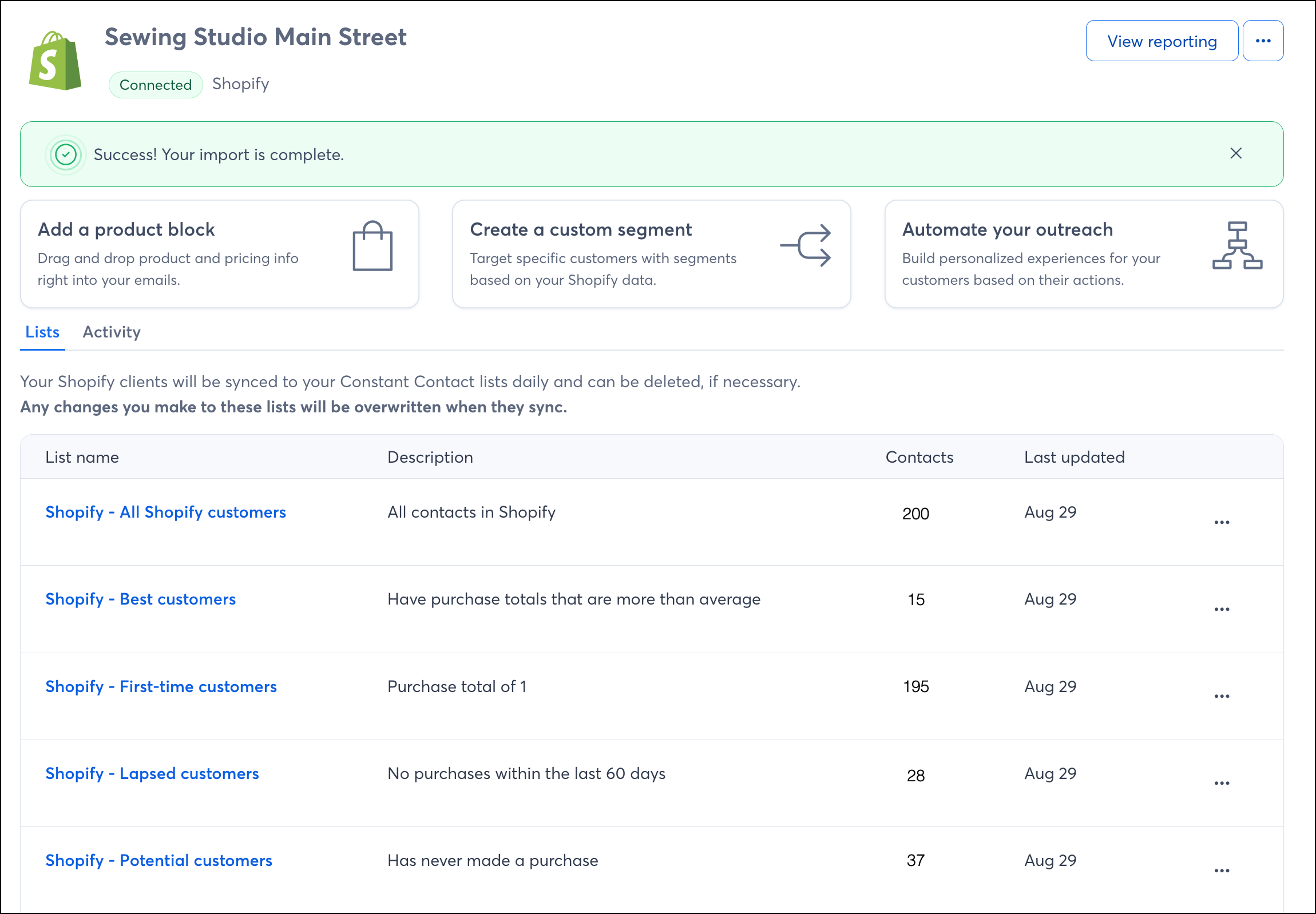Open Shopify - Best customers list

(x=140, y=599)
